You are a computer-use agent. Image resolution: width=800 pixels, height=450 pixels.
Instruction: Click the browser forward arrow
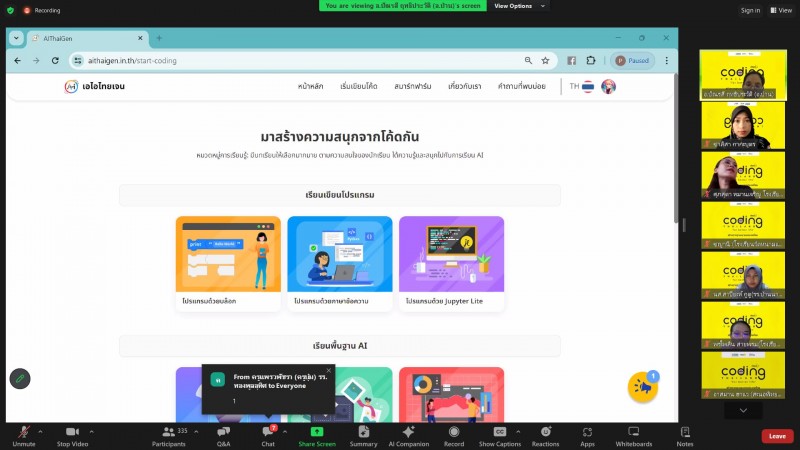coord(36,61)
